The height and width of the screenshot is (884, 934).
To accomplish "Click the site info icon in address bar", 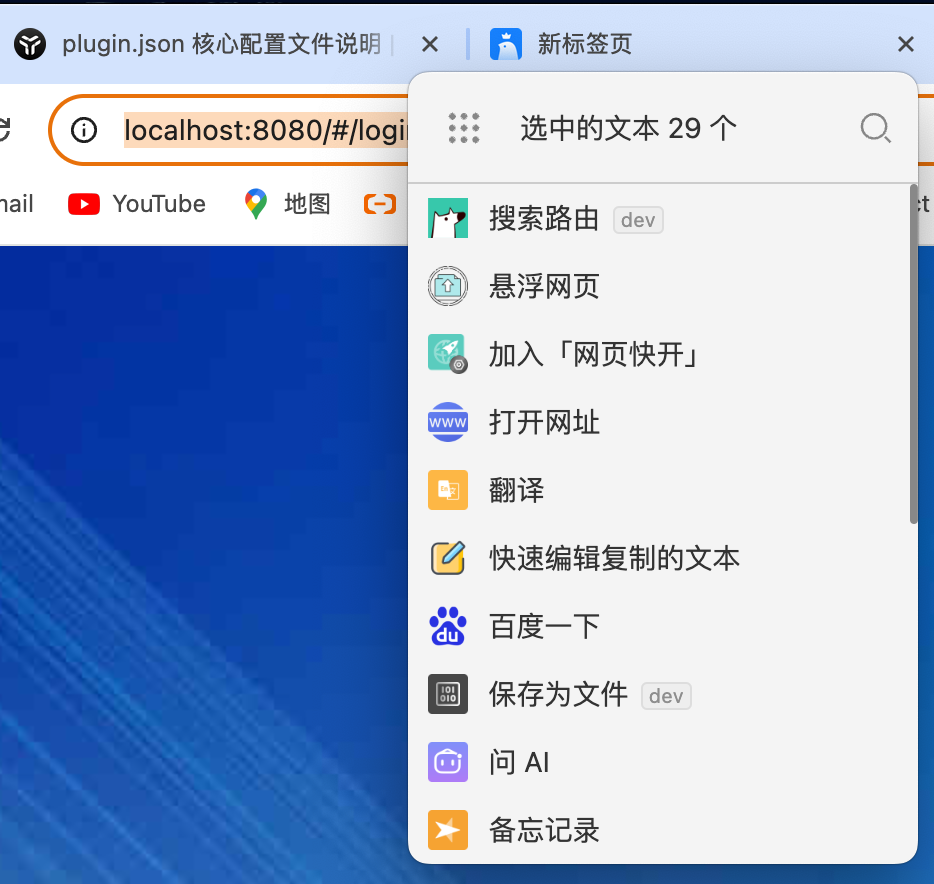I will [85, 130].
